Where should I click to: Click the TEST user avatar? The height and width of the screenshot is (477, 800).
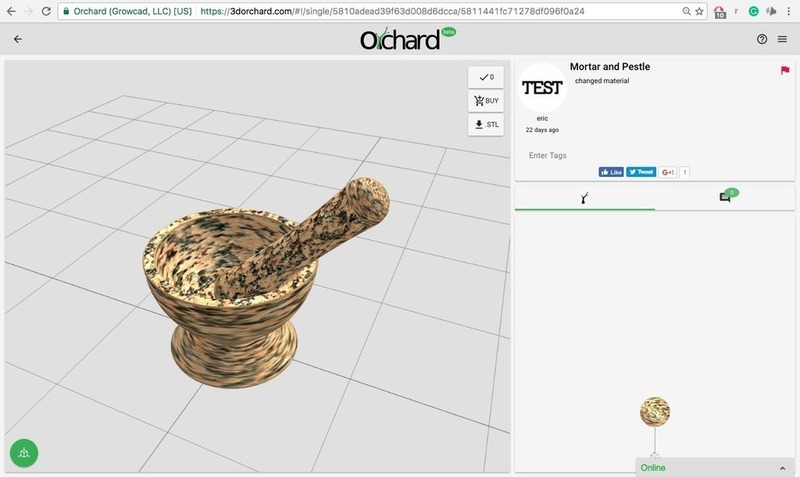(542, 88)
